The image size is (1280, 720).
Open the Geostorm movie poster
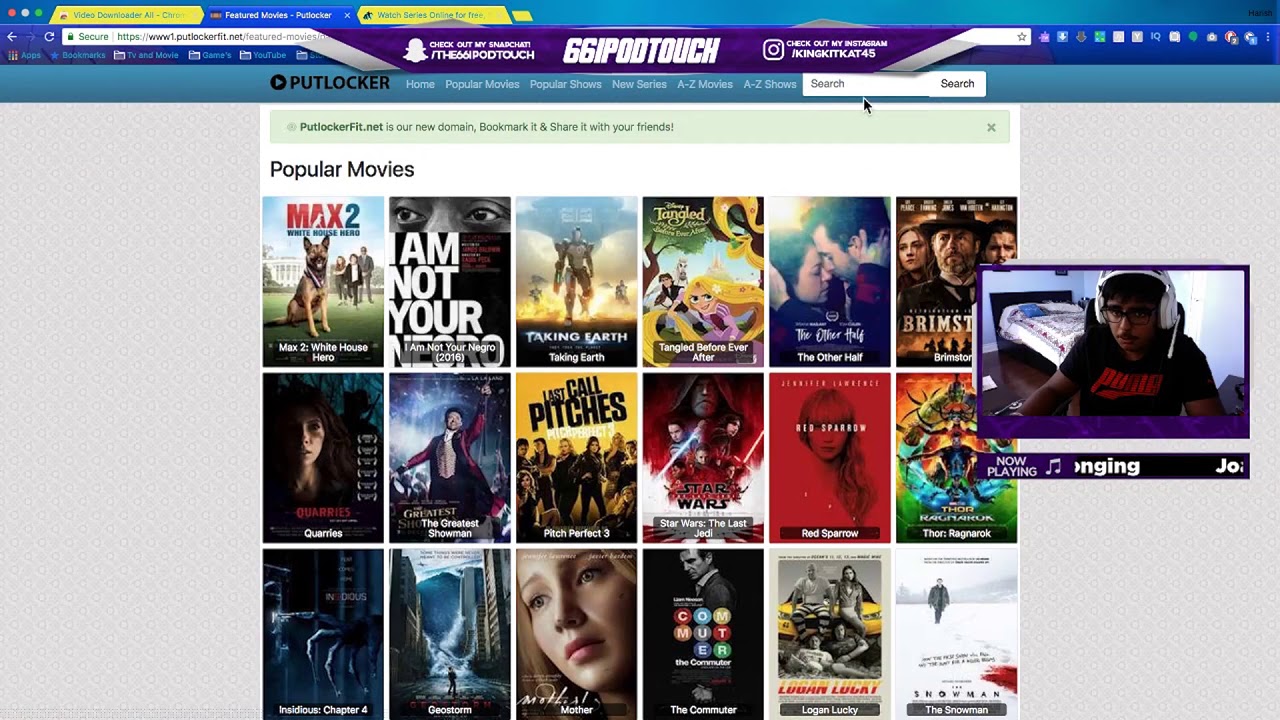click(450, 634)
